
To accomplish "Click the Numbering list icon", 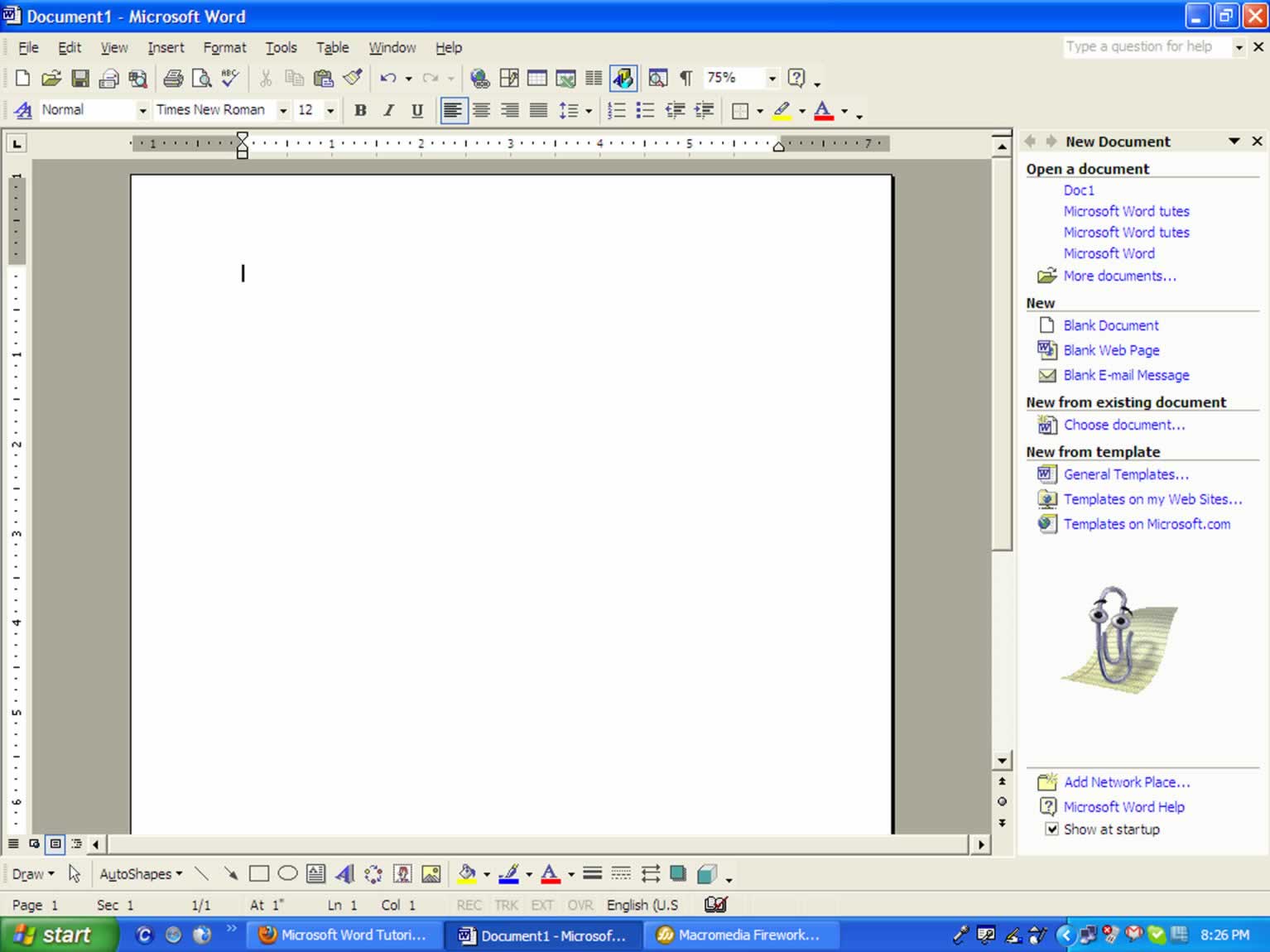I will click(x=616, y=110).
